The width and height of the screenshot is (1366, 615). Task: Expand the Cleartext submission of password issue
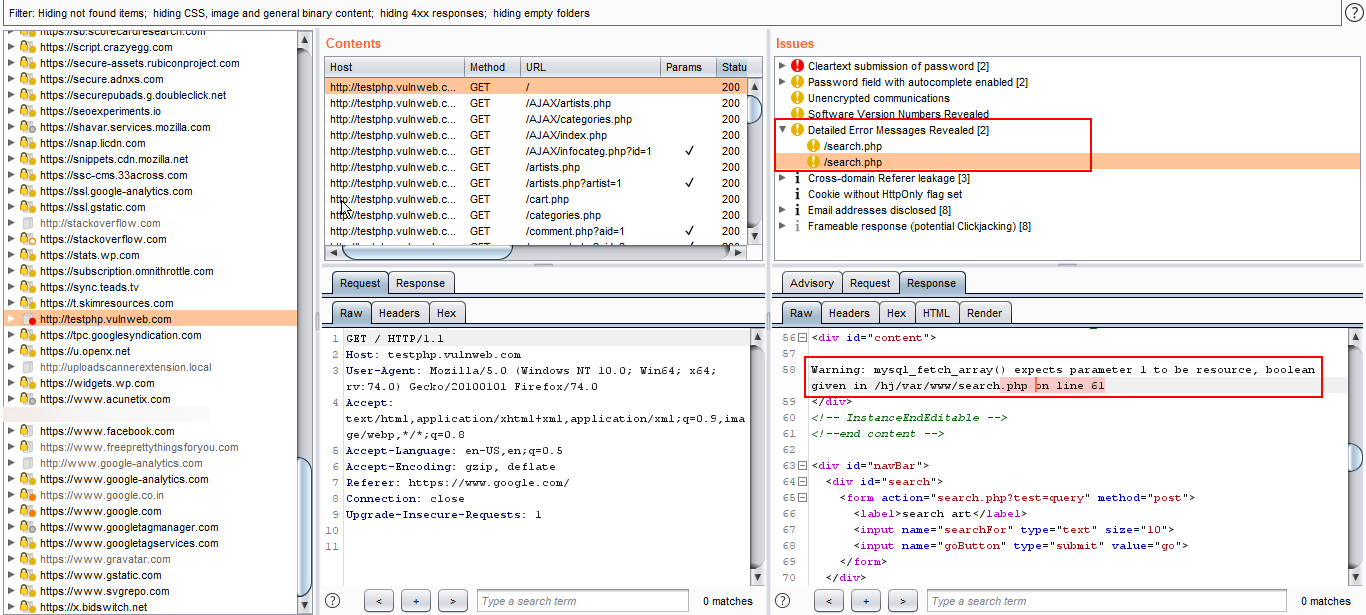[x=783, y=66]
